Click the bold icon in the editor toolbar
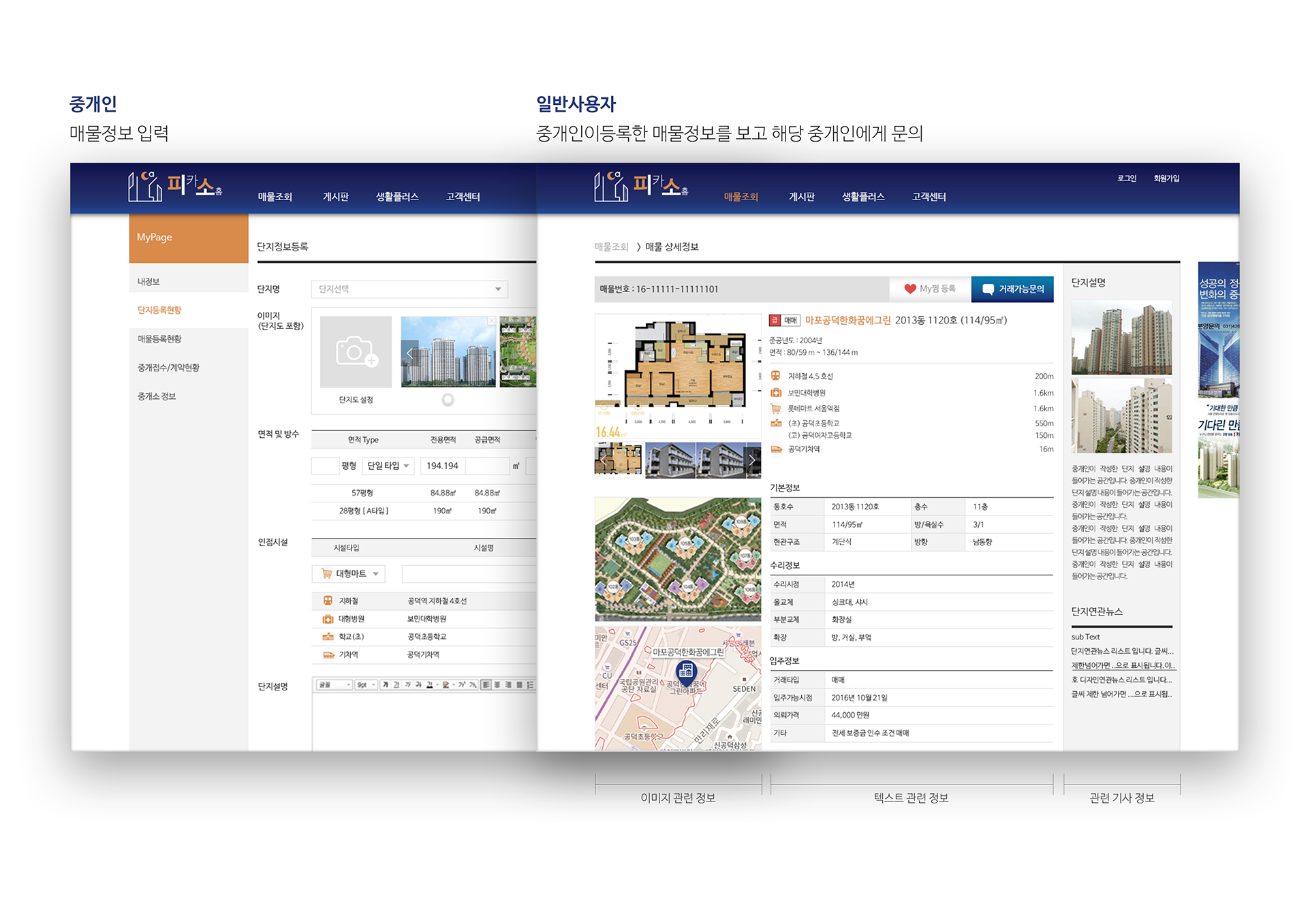This screenshot has height=924, width=1308. point(385,685)
